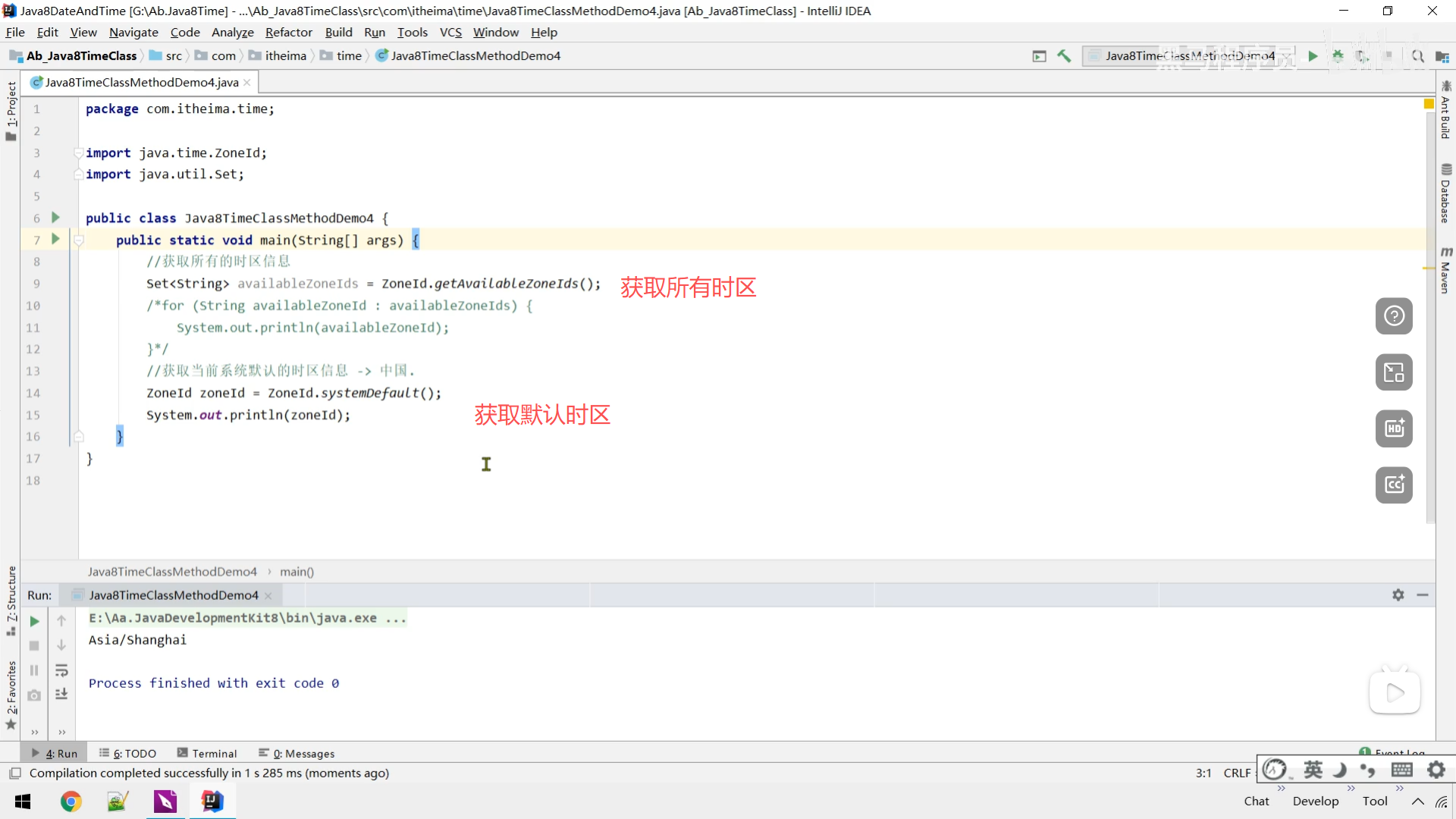Toggle soft-wrap in Run console
The width and height of the screenshot is (1456, 819).
pos(61,670)
